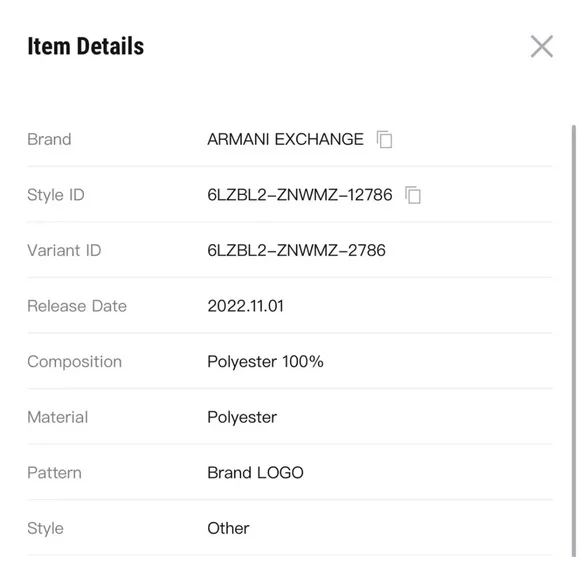The width and height of the screenshot is (580, 580).
Task: Click the Item Details heading
Action: pyautogui.click(x=86, y=46)
